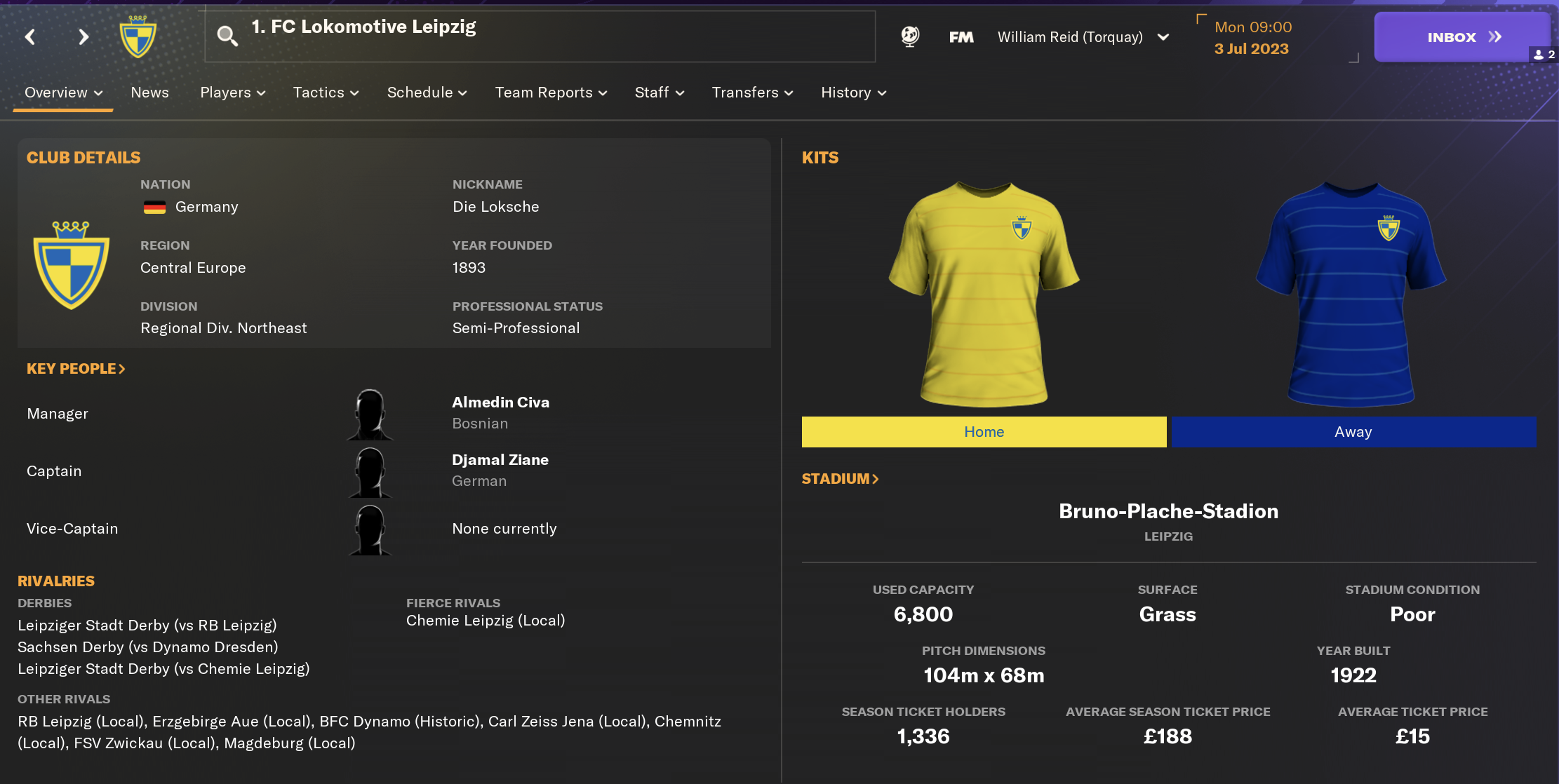Click the blue away kit shirt
Image resolution: width=1559 pixels, height=784 pixels.
coord(1351,295)
